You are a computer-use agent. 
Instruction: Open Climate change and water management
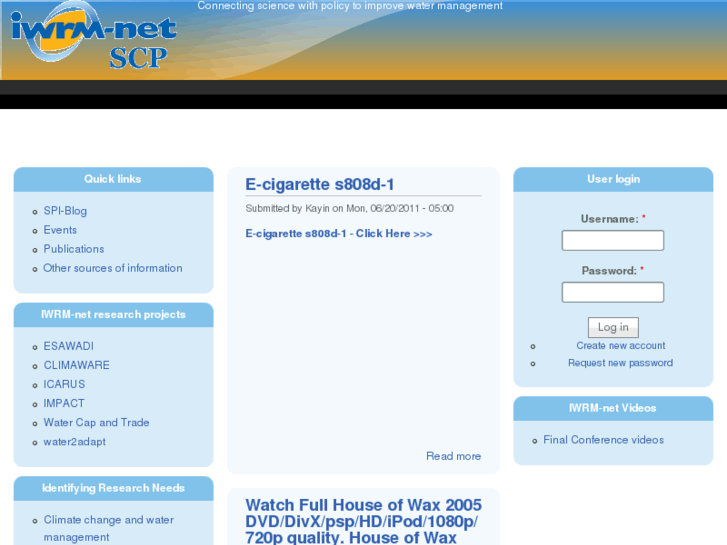(x=108, y=528)
